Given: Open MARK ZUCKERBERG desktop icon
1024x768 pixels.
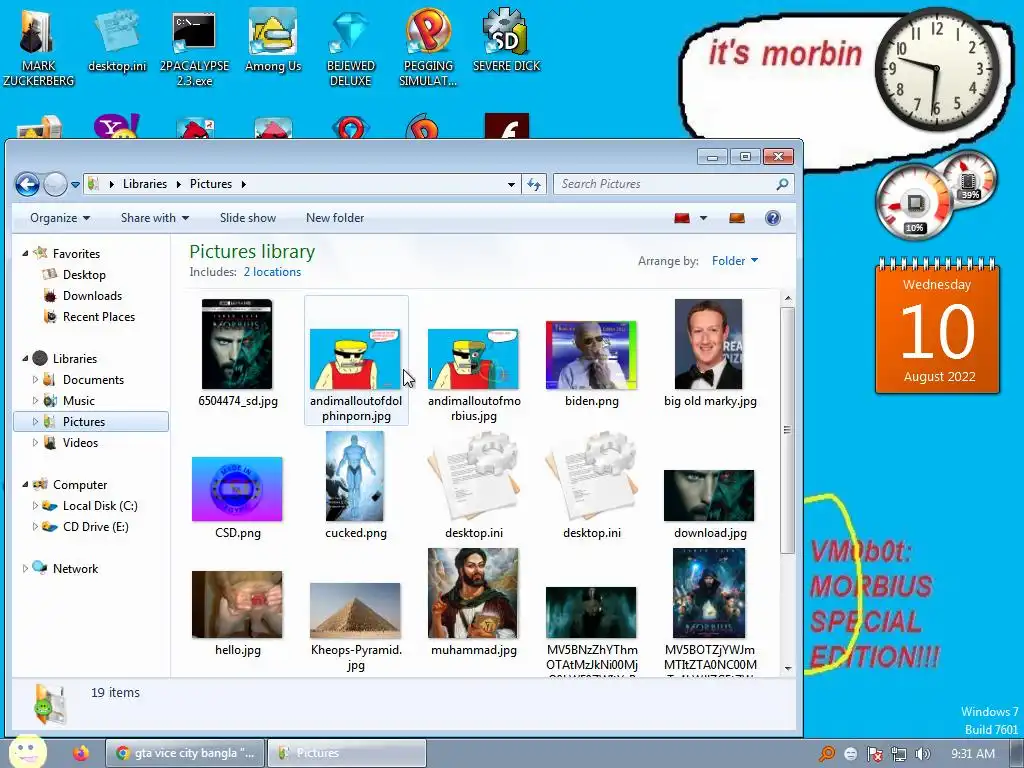Looking at the screenshot, I should (38, 50).
